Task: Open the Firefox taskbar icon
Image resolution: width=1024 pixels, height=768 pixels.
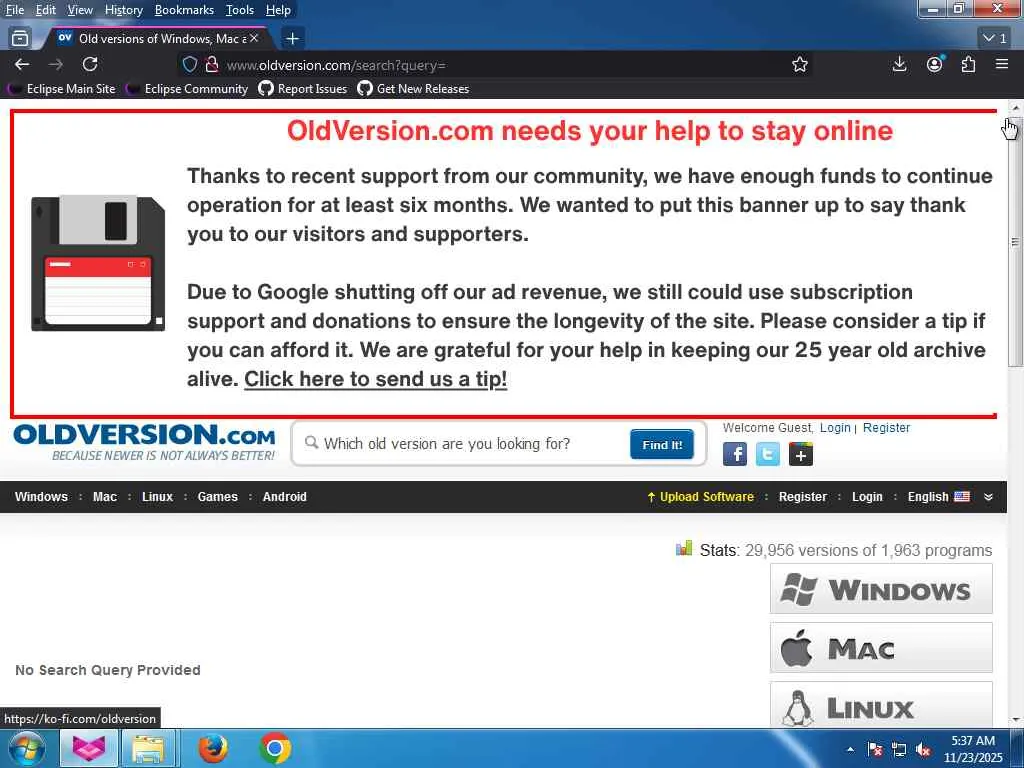Action: click(x=213, y=748)
